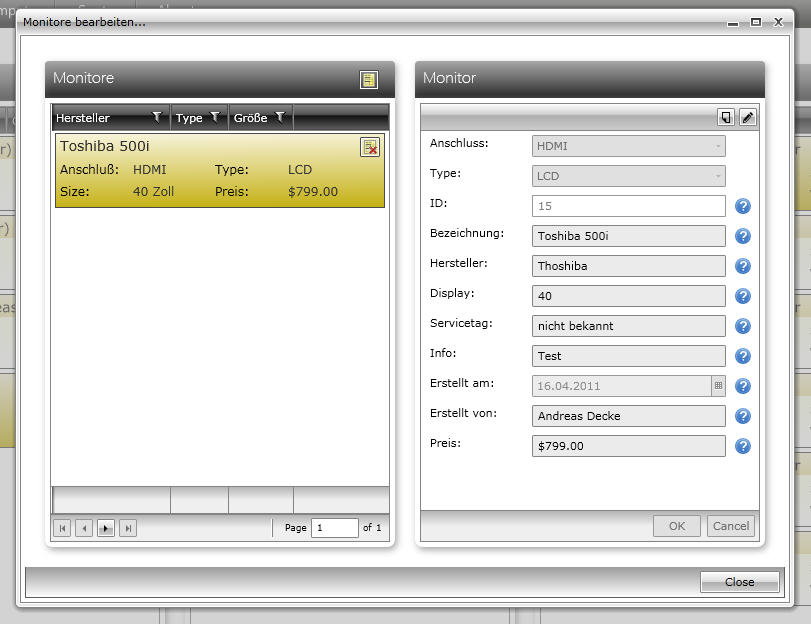811x624 pixels.
Task: Show help for the Preis field
Action: coord(743,446)
